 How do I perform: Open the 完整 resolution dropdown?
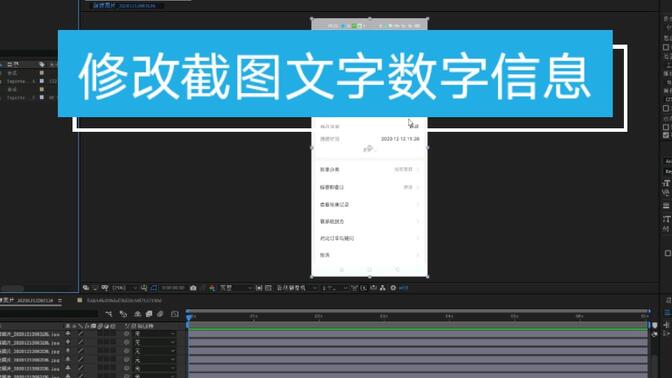(x=236, y=288)
